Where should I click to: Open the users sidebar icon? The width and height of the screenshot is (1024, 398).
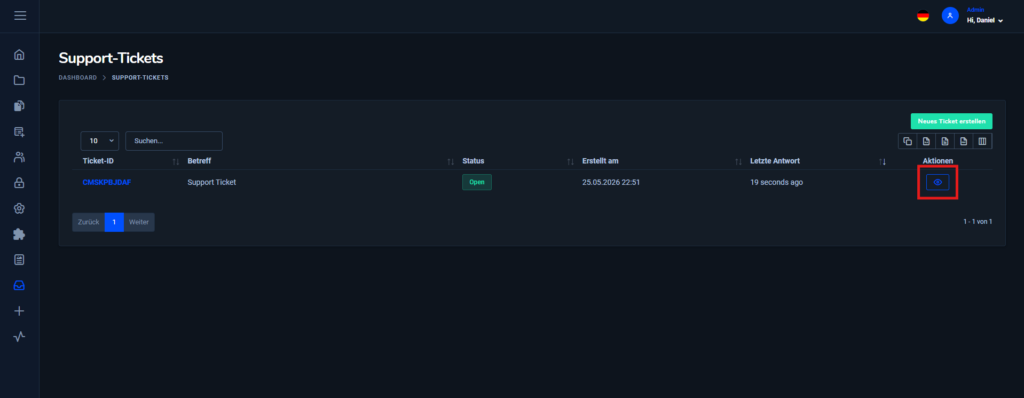tap(19, 157)
